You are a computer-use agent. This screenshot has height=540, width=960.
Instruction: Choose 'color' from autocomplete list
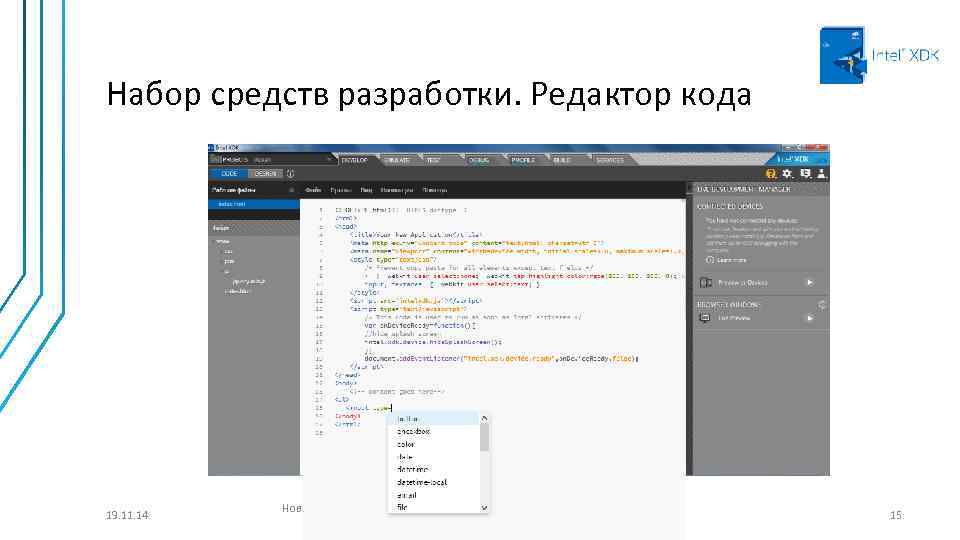pyautogui.click(x=433, y=444)
